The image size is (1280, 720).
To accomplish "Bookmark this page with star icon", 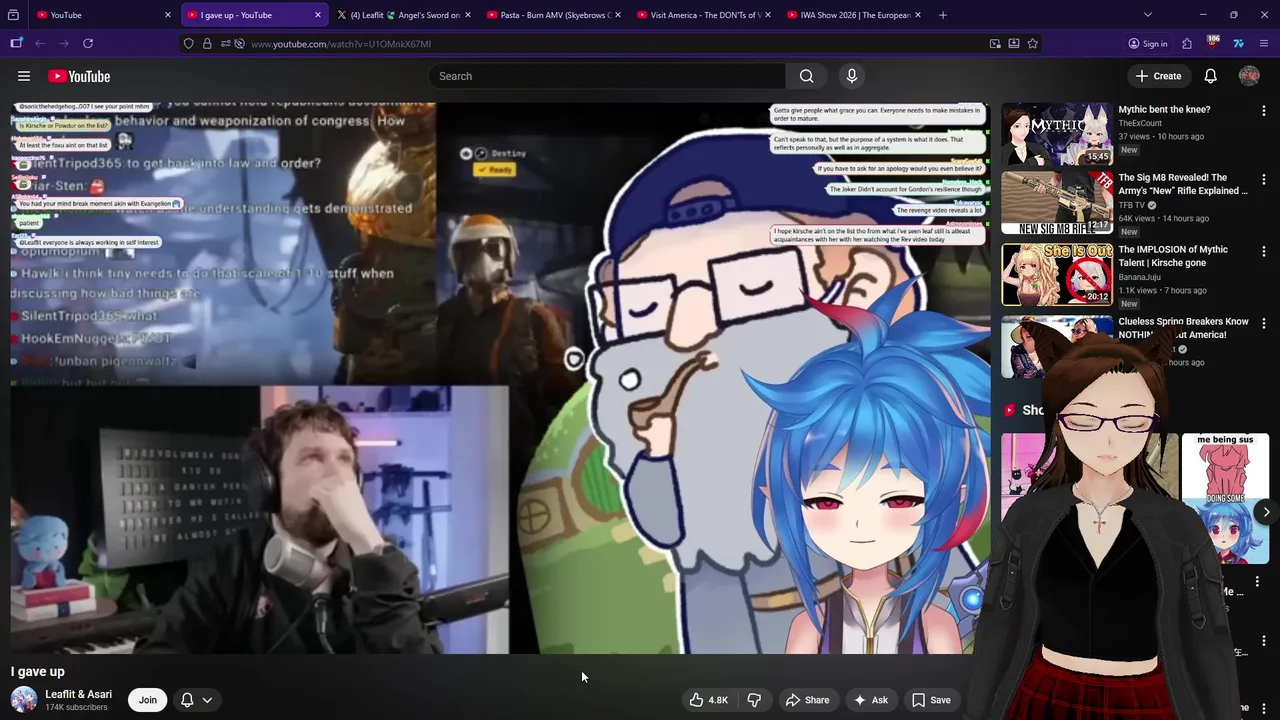I will click(x=1032, y=43).
